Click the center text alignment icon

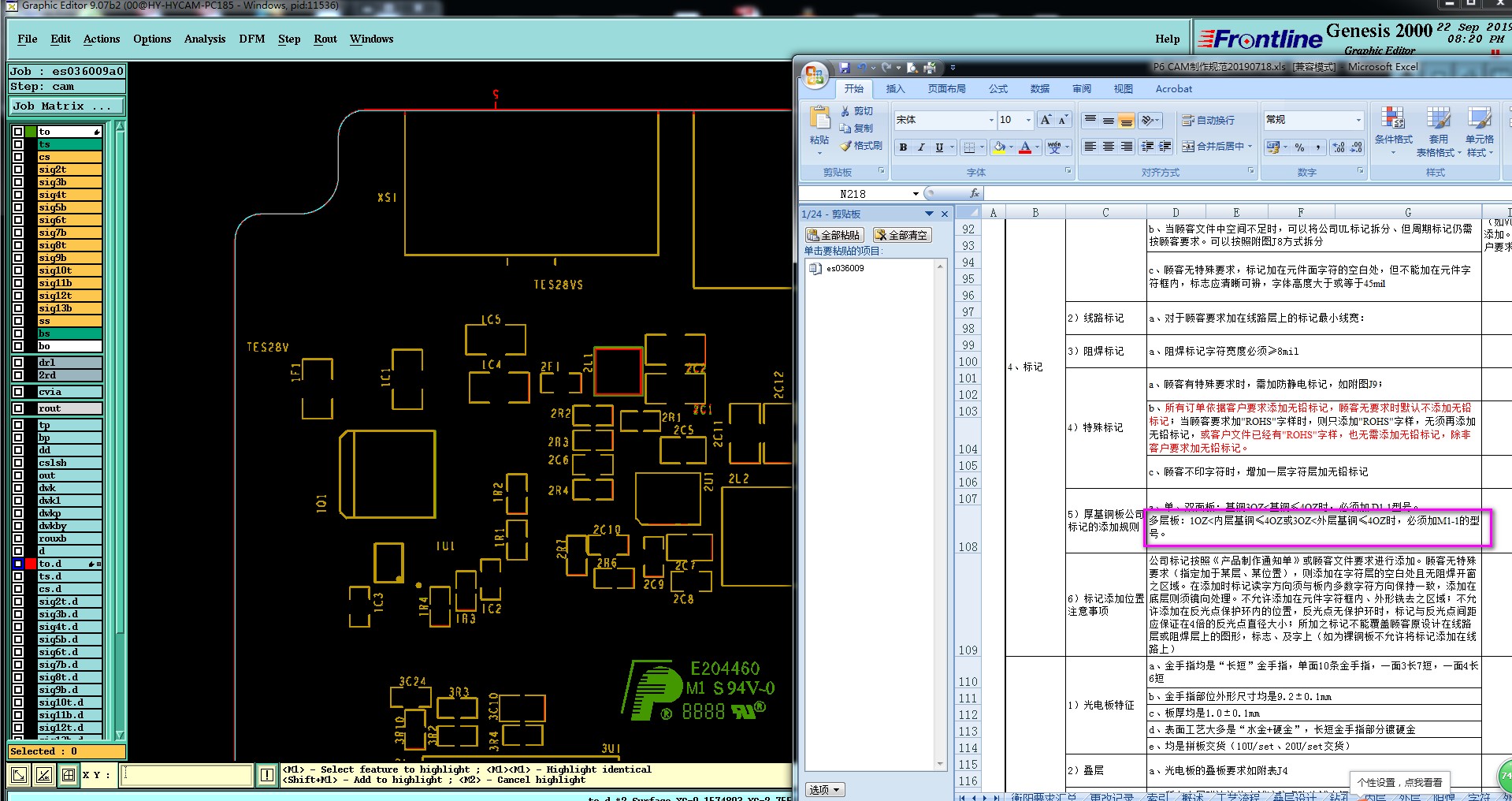point(1109,147)
